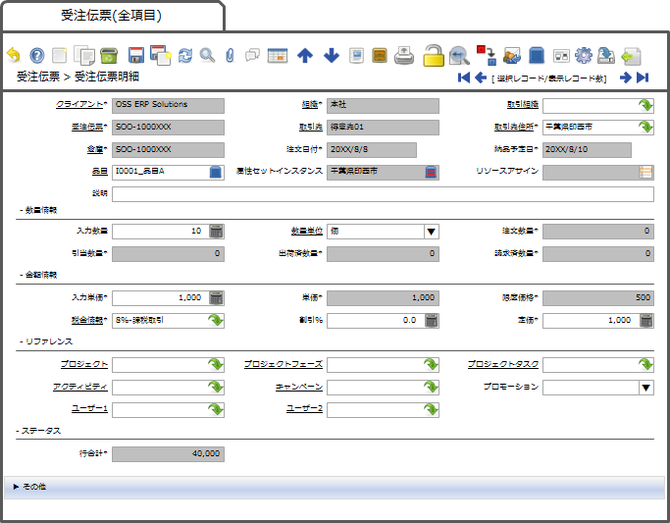
Task: Go to detail record with down arrow
Action: 331,56
